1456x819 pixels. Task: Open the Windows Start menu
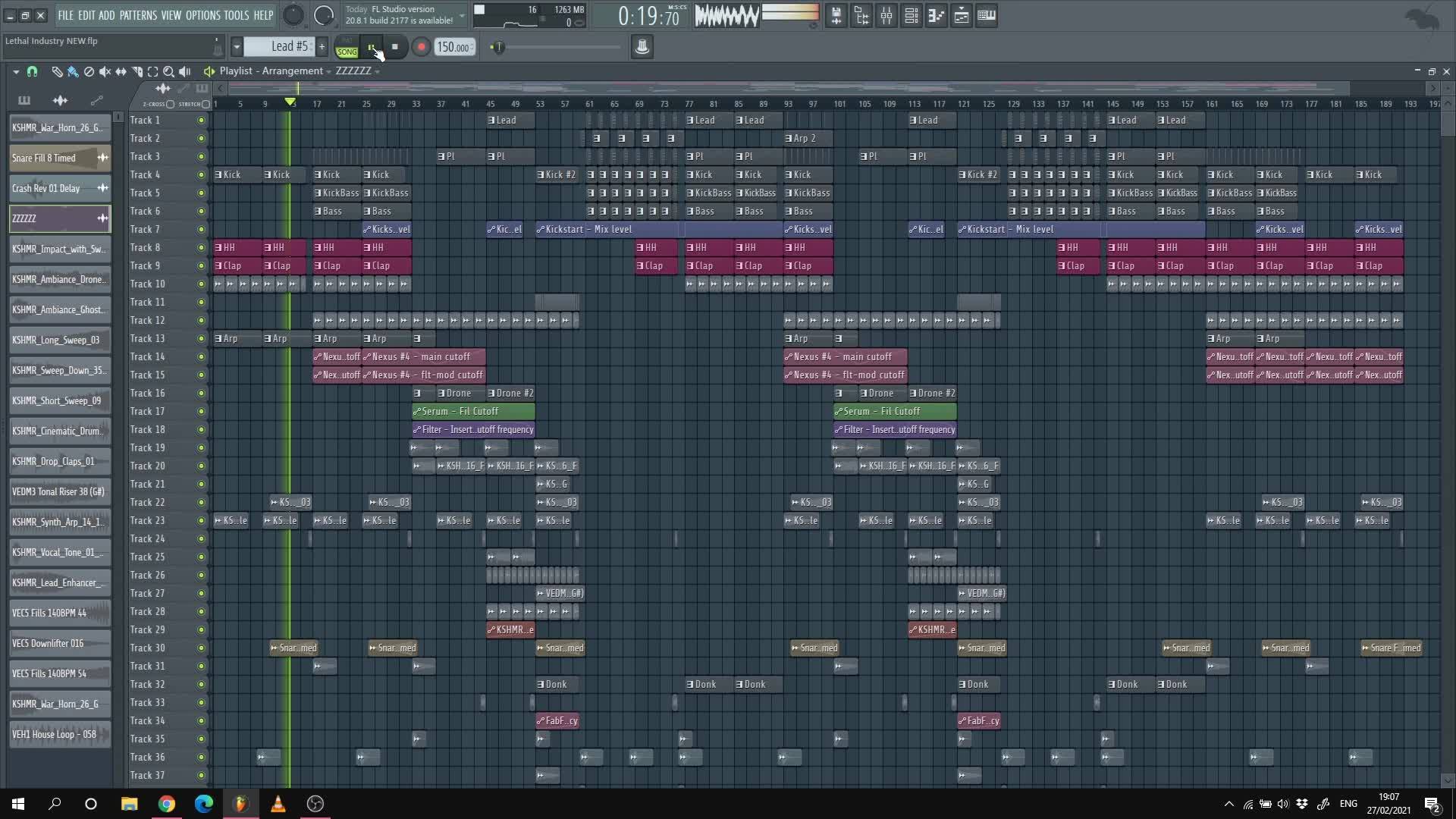(18, 804)
